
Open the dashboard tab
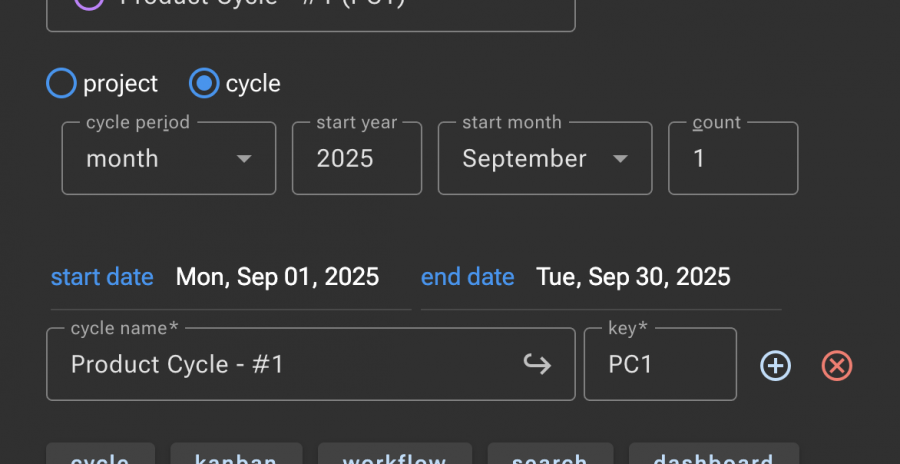click(713, 456)
